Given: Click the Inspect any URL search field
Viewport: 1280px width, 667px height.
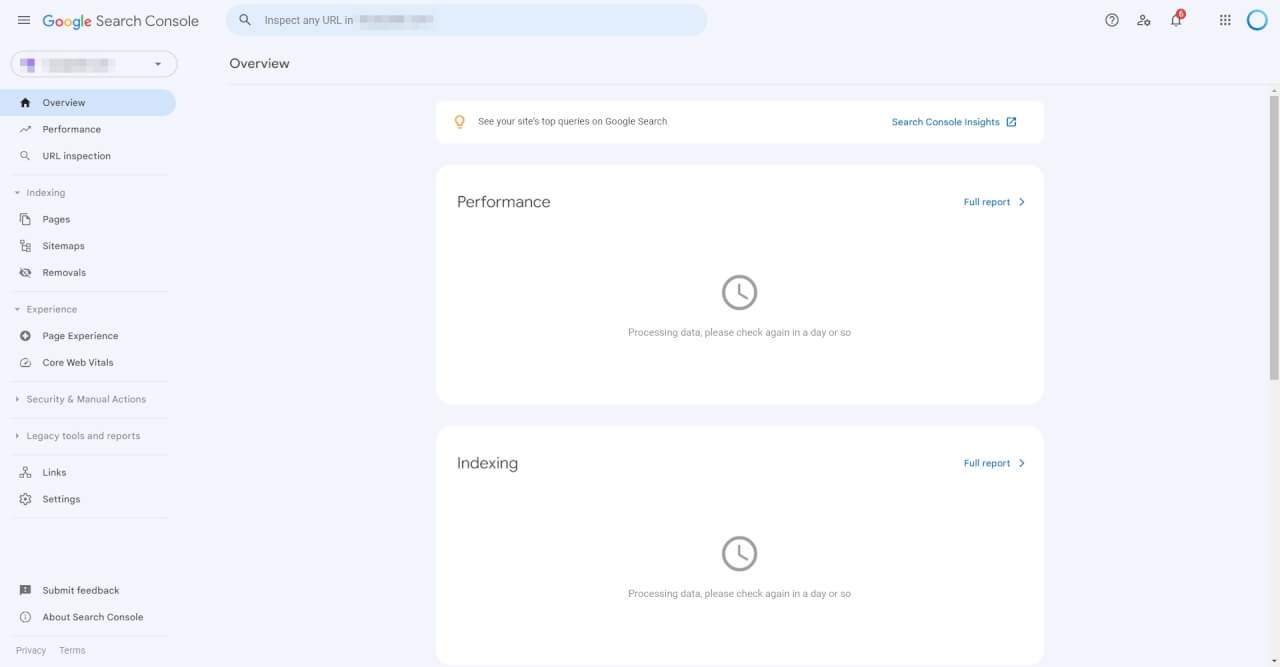Looking at the screenshot, I should (466, 20).
